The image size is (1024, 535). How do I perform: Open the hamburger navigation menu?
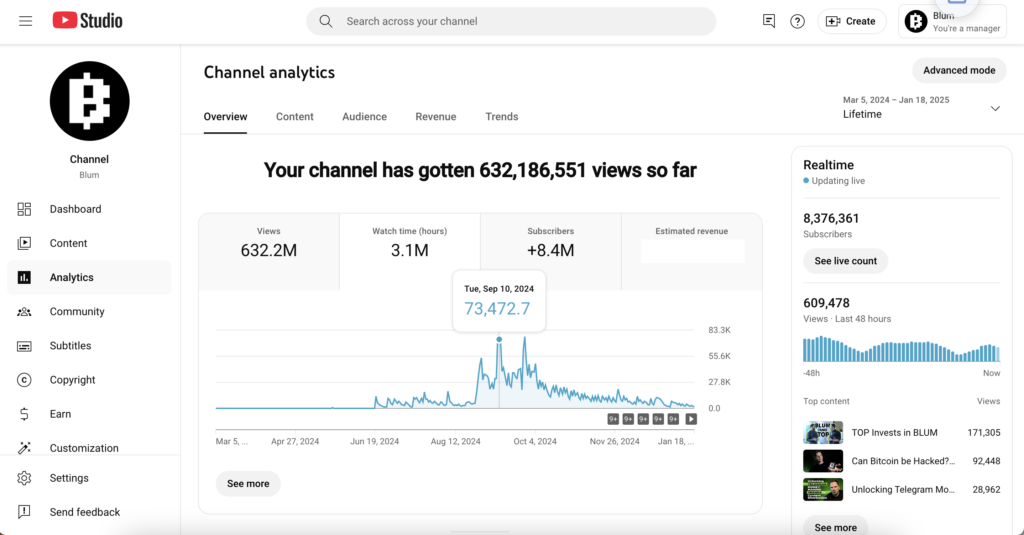point(25,21)
